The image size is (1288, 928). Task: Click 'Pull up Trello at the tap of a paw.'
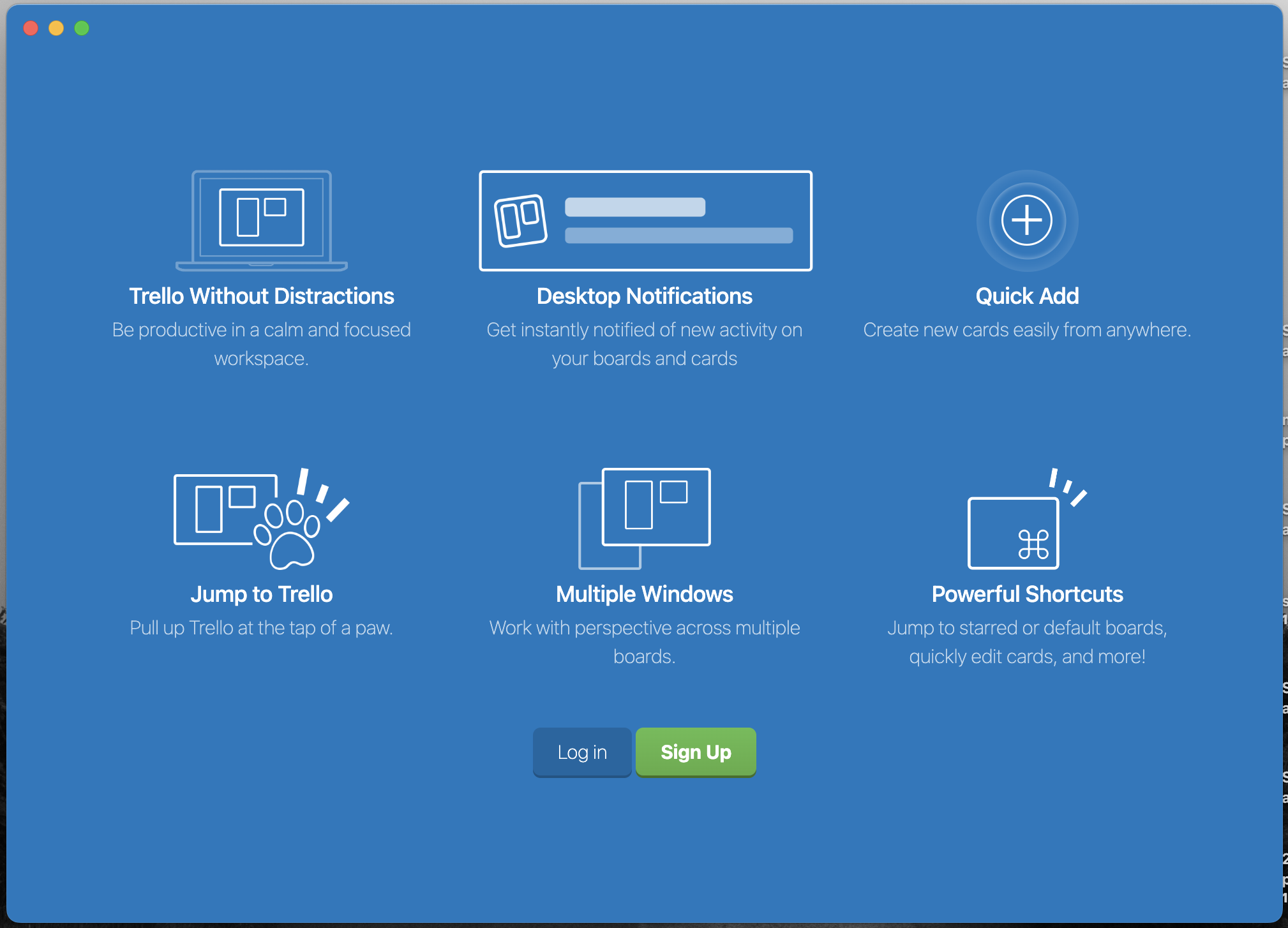[x=262, y=628]
